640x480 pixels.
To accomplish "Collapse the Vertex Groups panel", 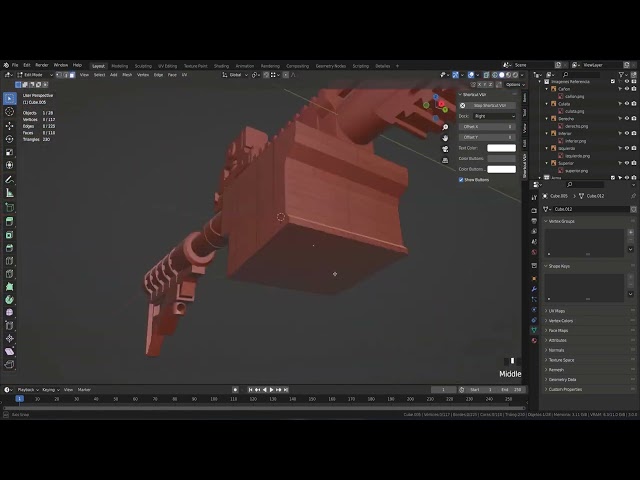I will (562, 221).
